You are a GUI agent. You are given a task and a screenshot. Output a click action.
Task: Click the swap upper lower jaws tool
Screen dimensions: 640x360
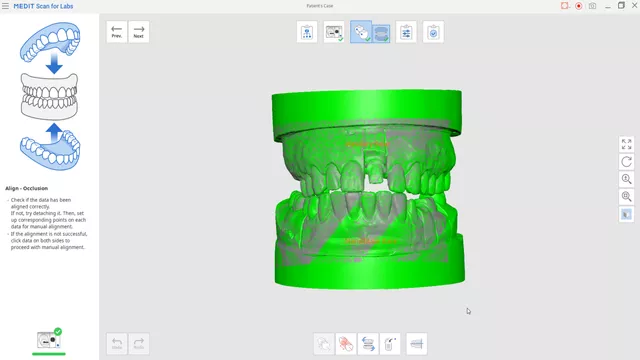coord(368,344)
